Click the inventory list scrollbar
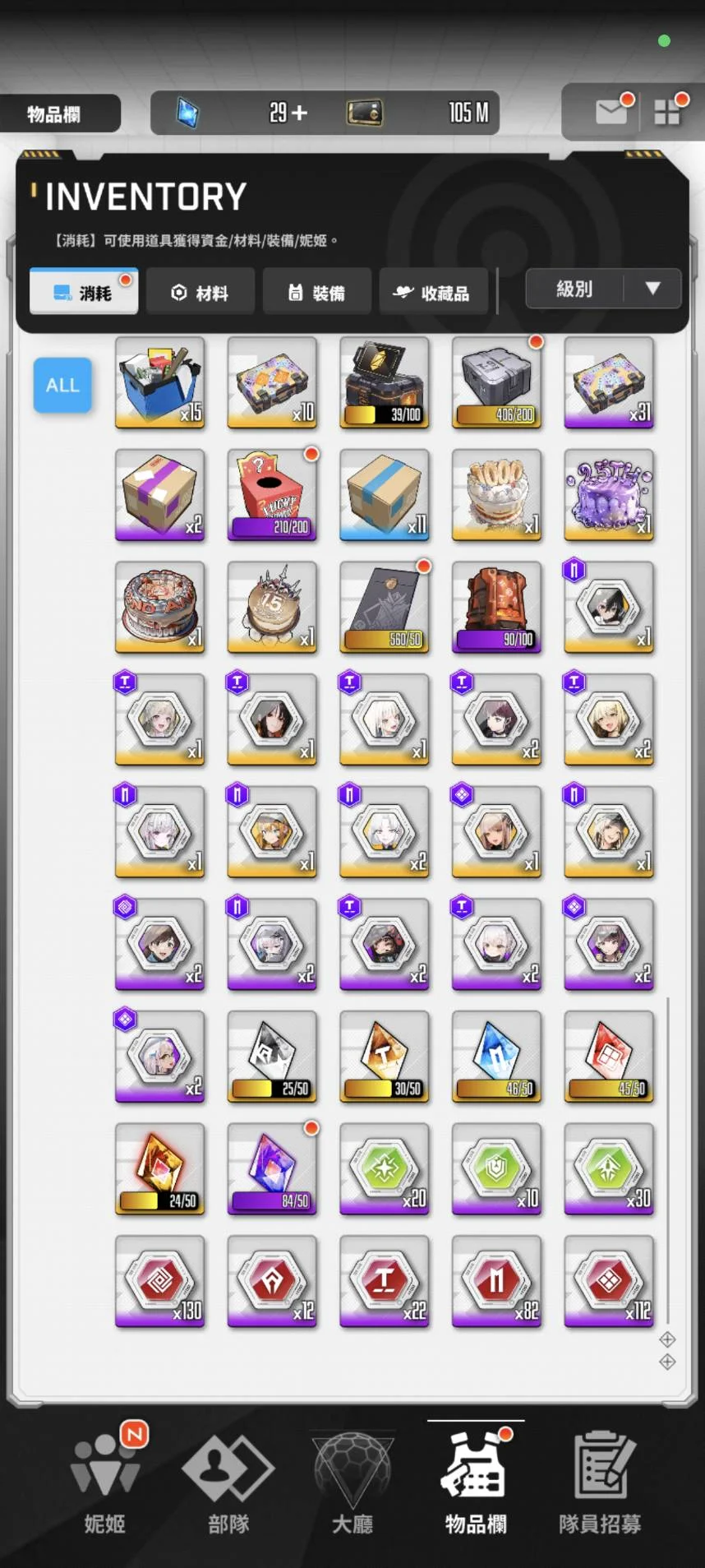This screenshot has width=705, height=1568. [668, 1159]
